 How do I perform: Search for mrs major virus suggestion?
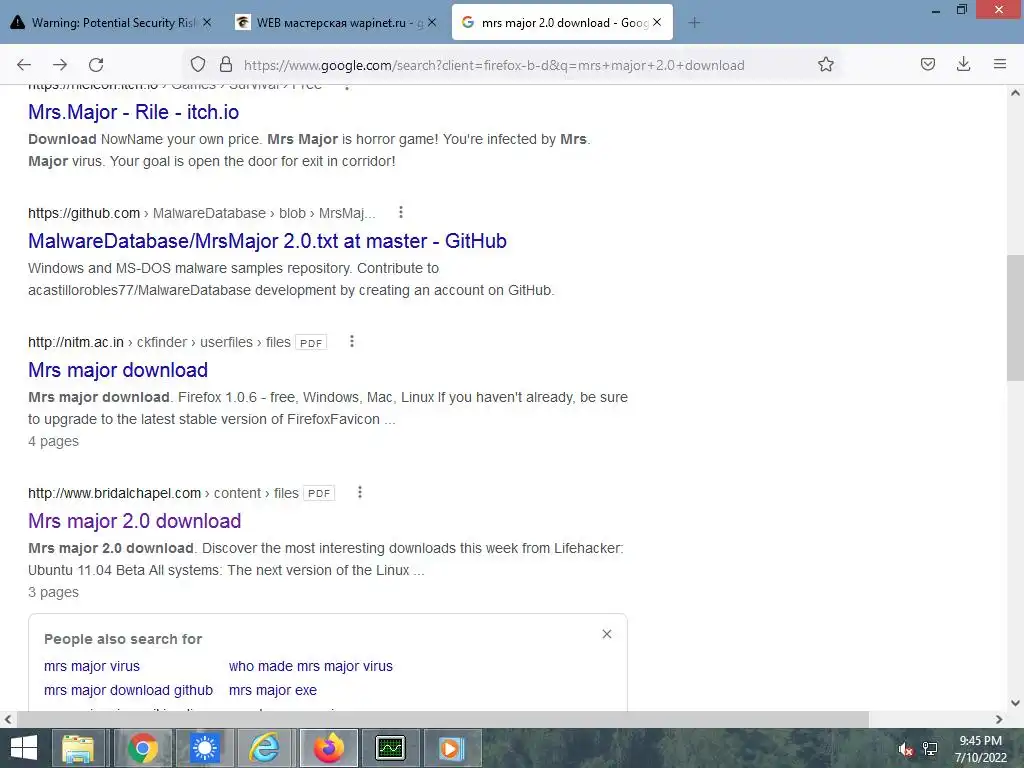tap(92, 666)
